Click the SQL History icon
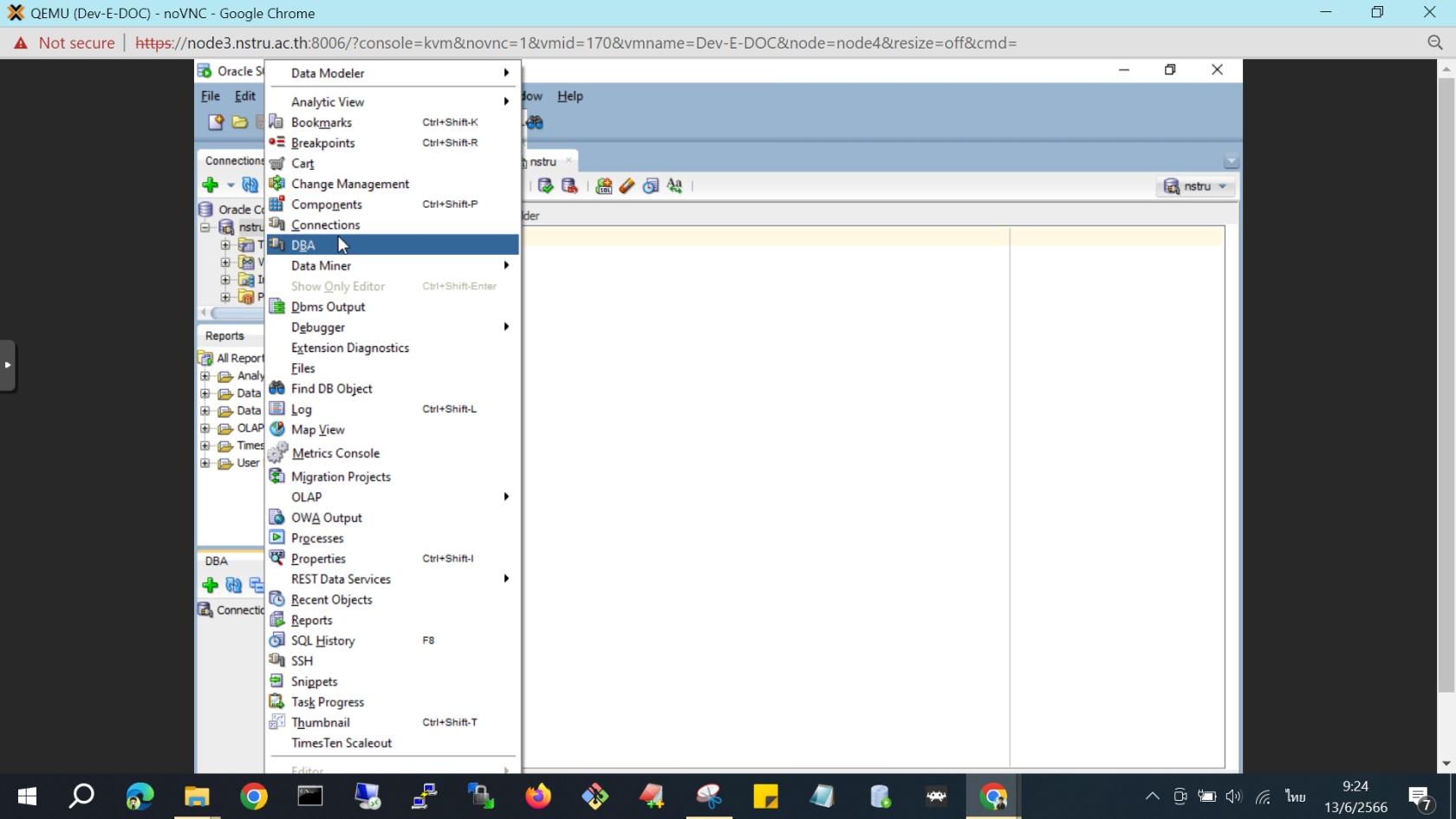This screenshot has height=819, width=1456. (x=276, y=640)
